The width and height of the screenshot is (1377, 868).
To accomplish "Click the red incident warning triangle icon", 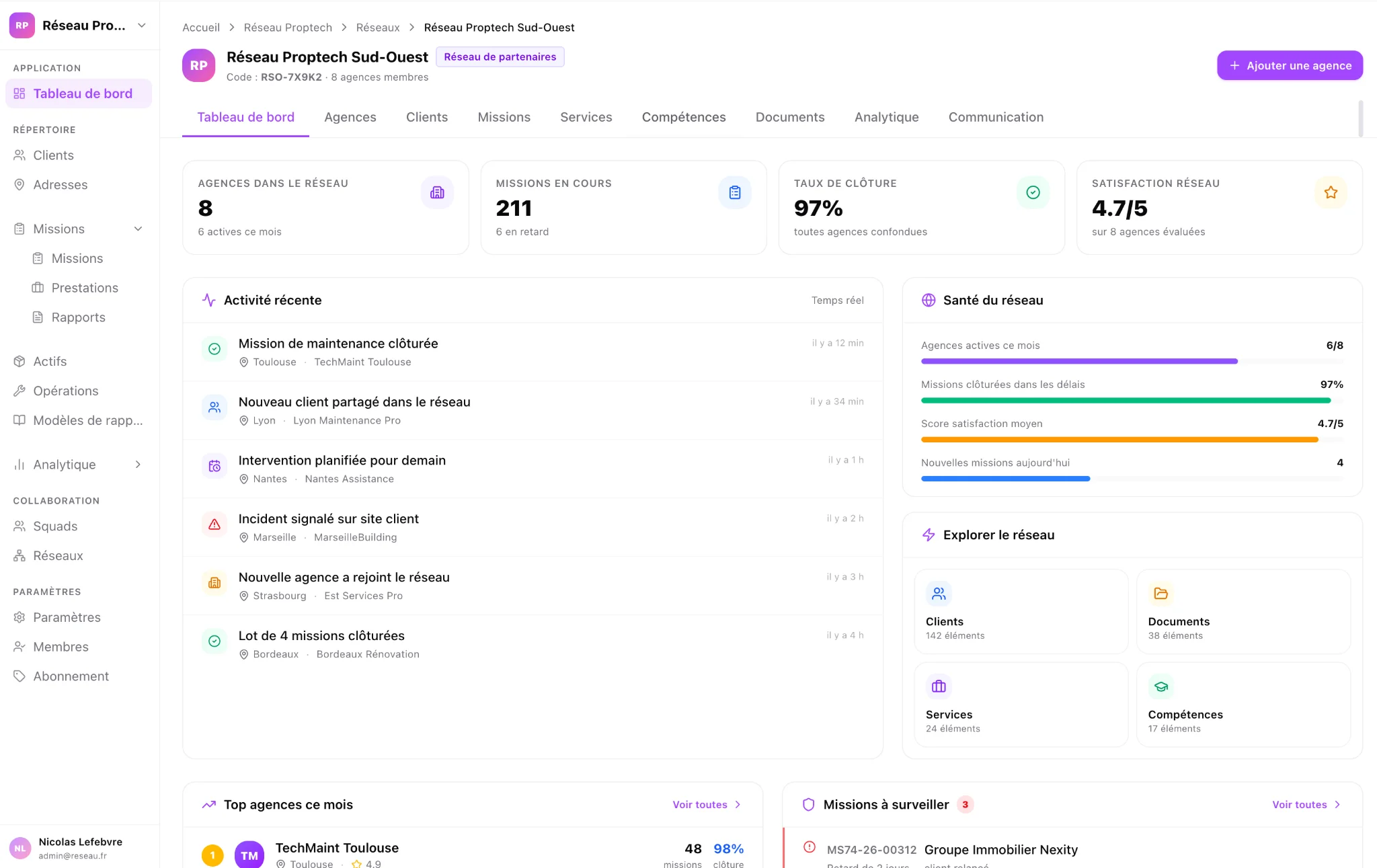I will [x=214, y=524].
